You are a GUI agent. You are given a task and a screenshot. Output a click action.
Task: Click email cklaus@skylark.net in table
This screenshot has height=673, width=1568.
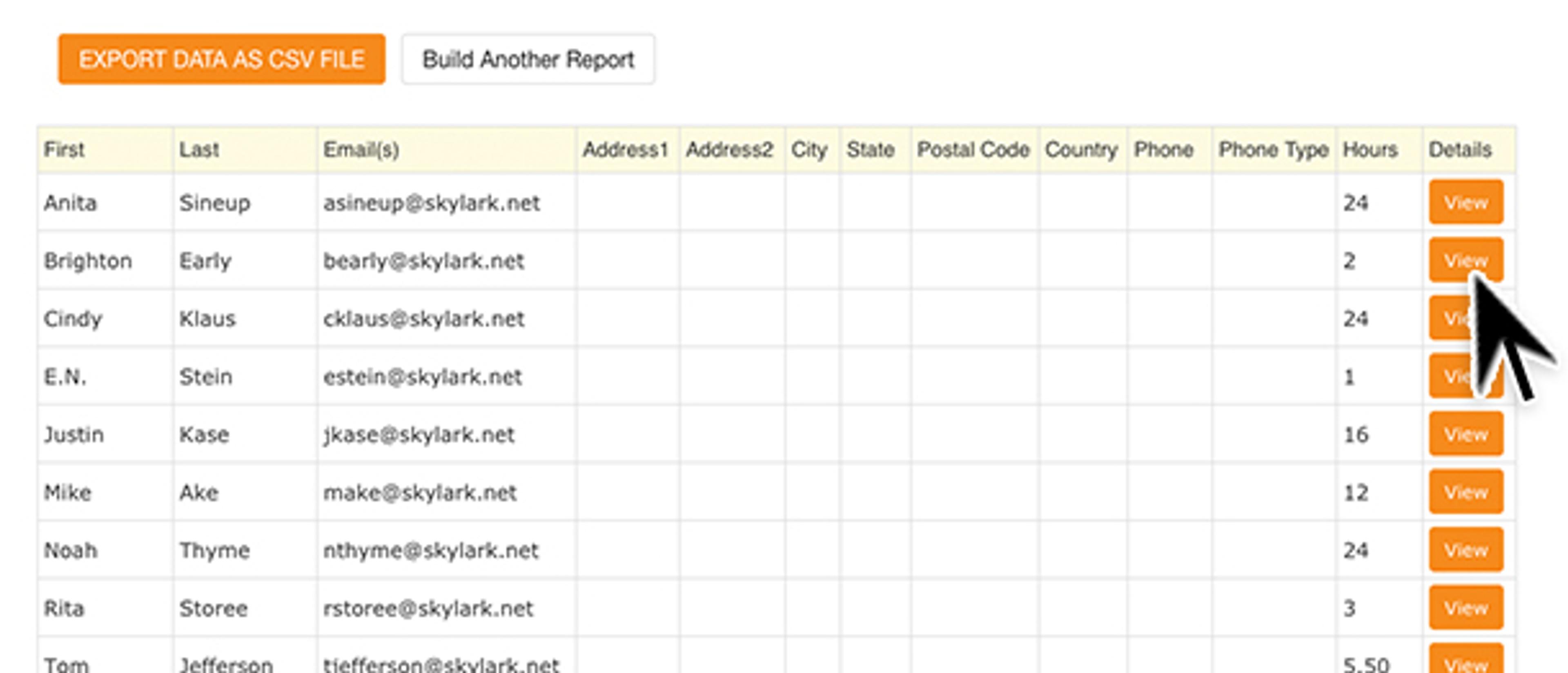click(424, 318)
